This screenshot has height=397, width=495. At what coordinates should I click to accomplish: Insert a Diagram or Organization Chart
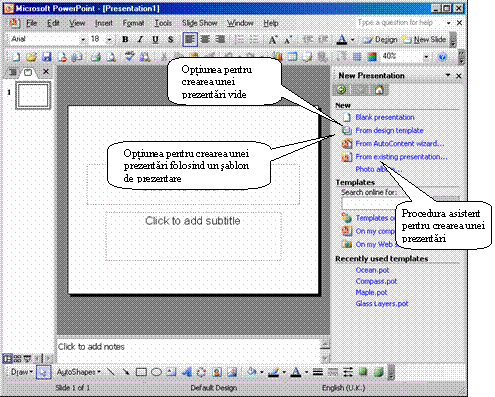pyautogui.click(x=201, y=372)
